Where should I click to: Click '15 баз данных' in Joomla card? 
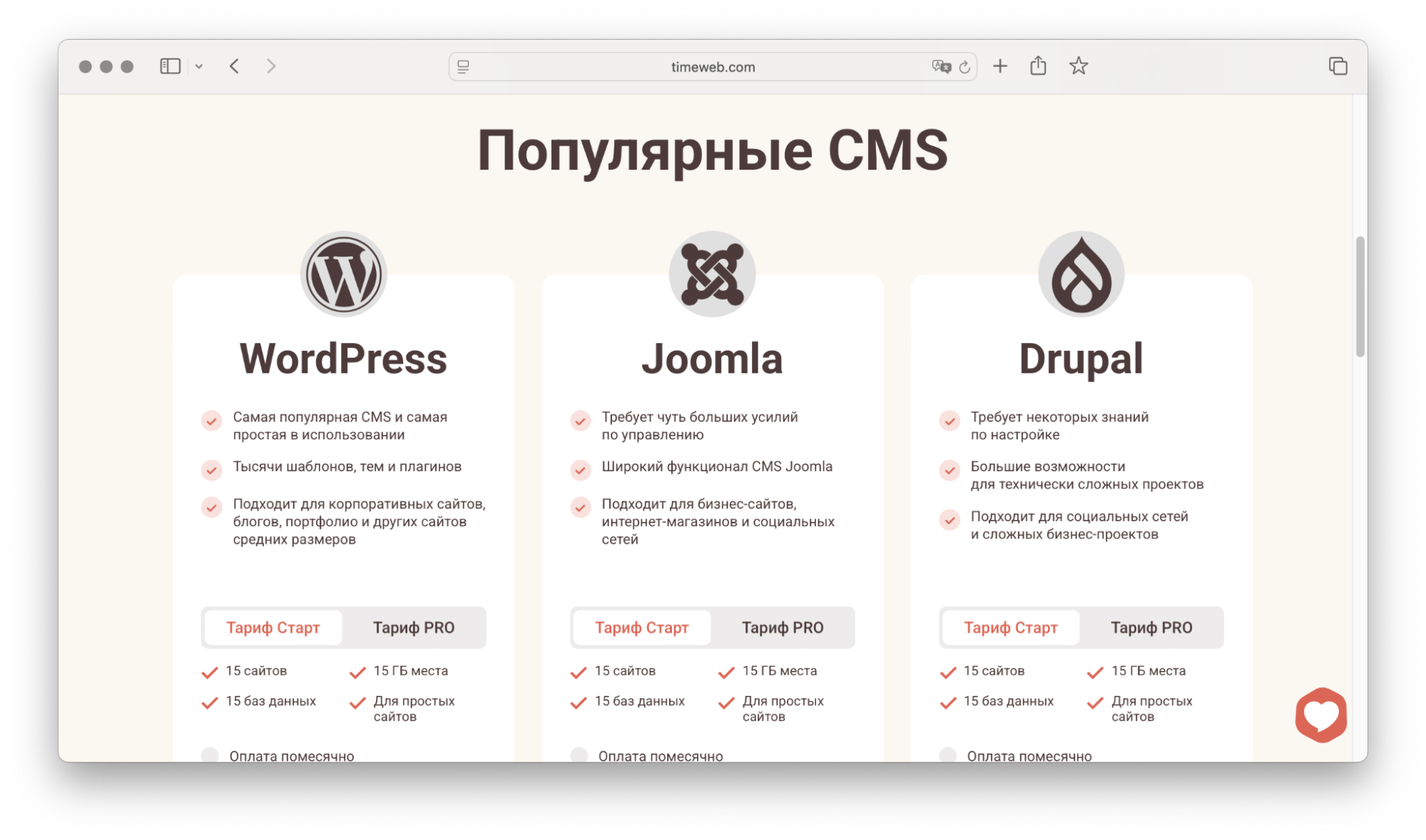639,701
